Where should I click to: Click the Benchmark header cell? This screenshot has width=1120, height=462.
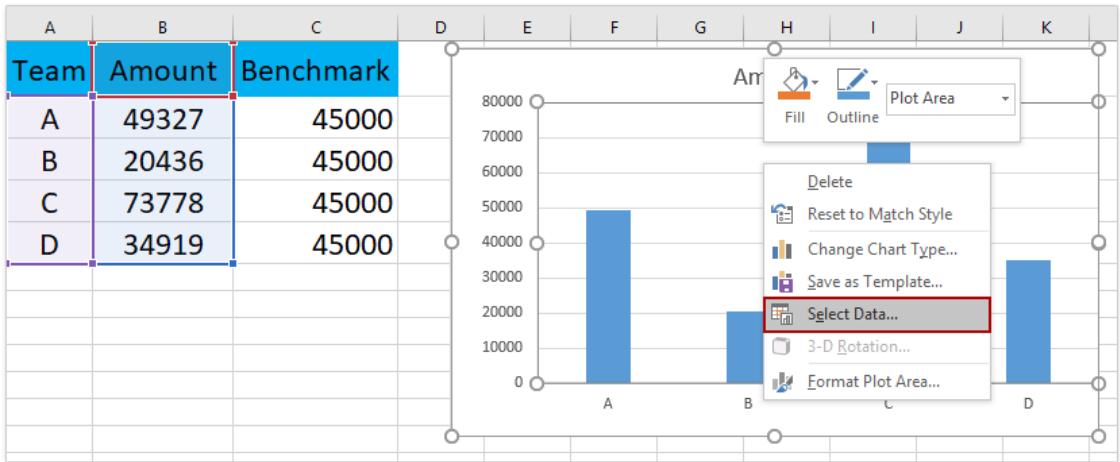click(x=316, y=69)
